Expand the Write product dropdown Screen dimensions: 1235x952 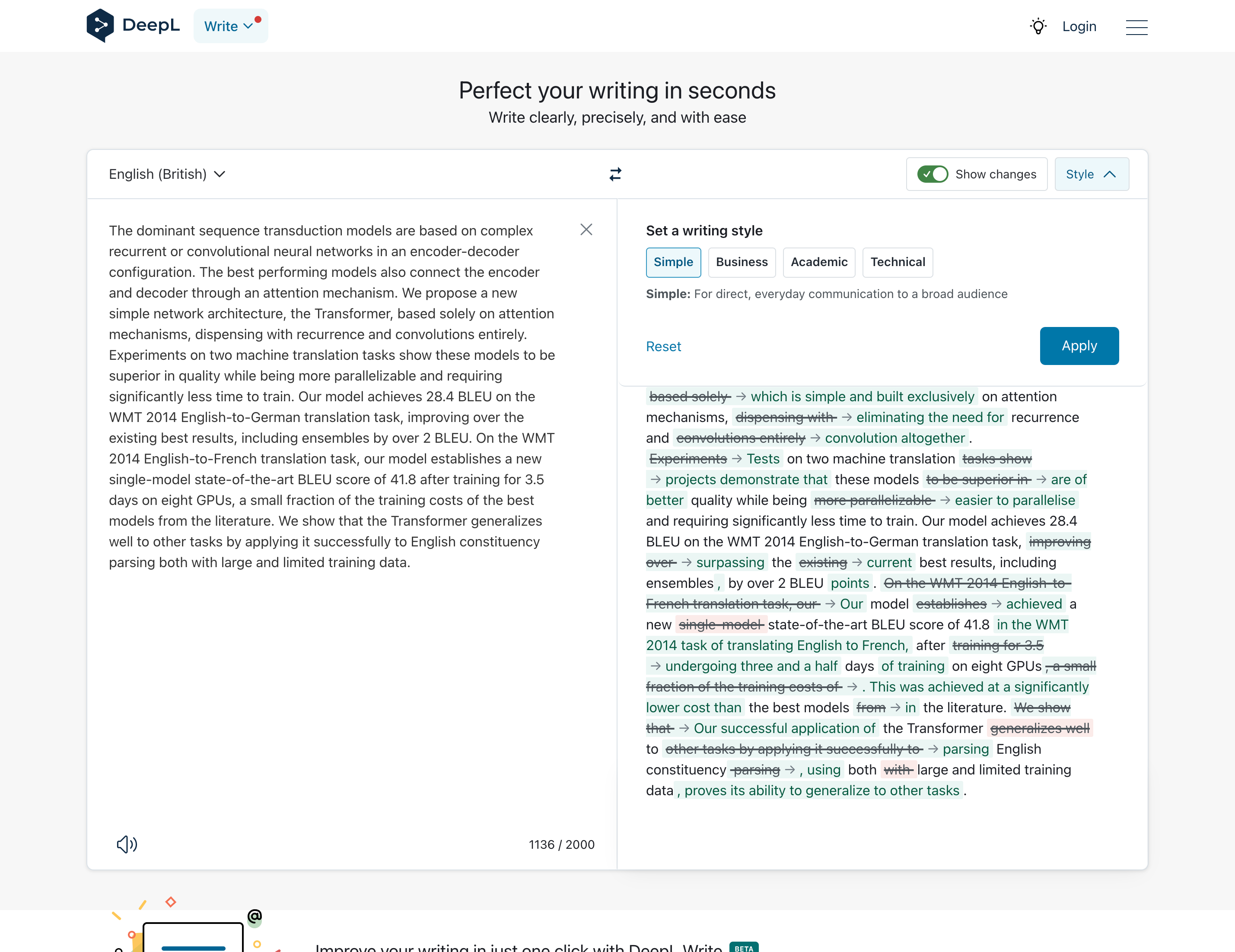pos(230,26)
